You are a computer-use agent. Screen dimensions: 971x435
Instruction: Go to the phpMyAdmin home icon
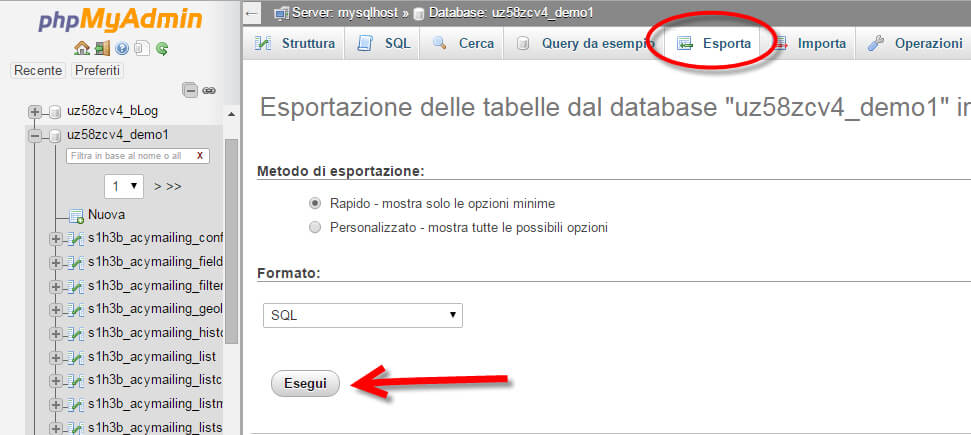(x=81, y=48)
